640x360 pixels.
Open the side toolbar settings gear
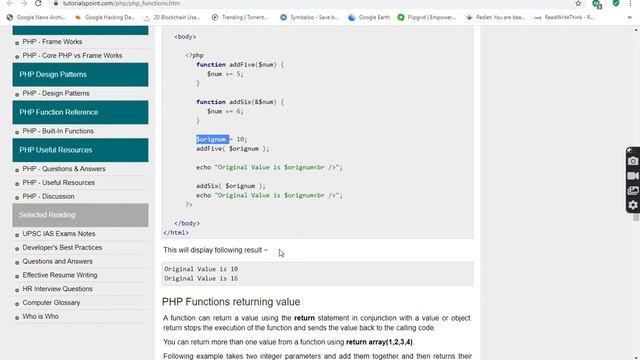(x=633, y=205)
